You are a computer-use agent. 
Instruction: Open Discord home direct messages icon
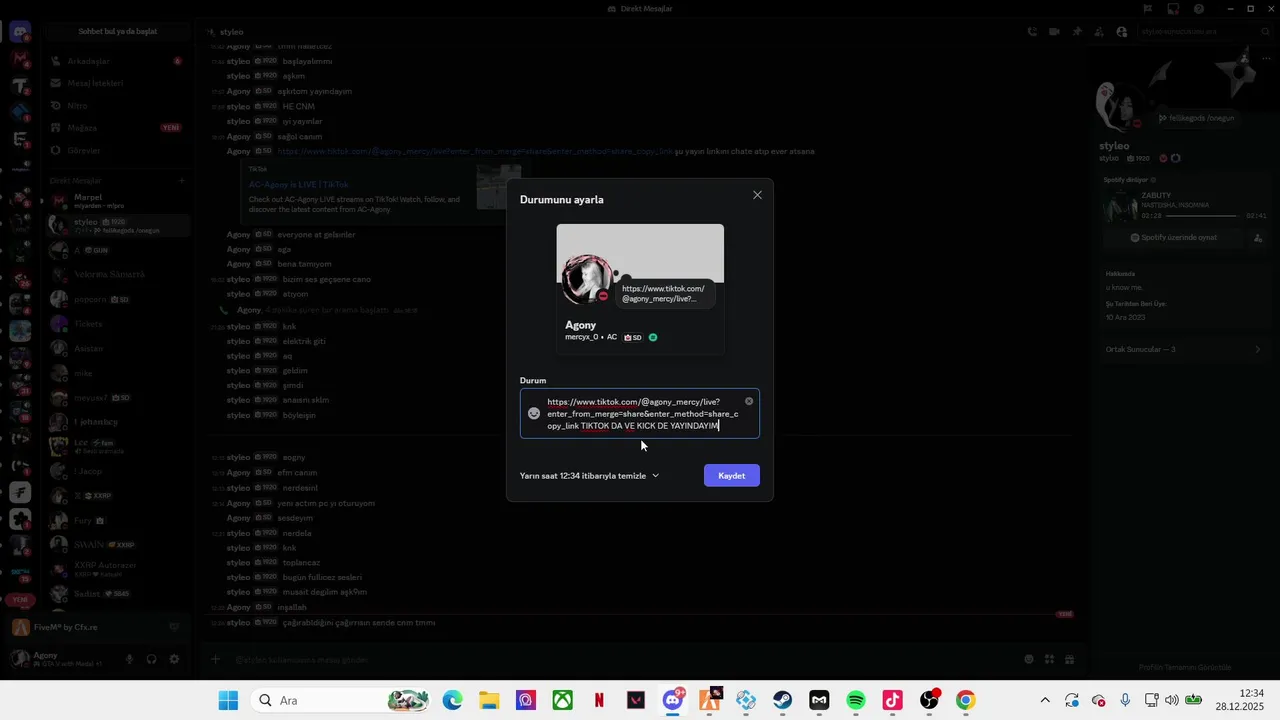20,33
